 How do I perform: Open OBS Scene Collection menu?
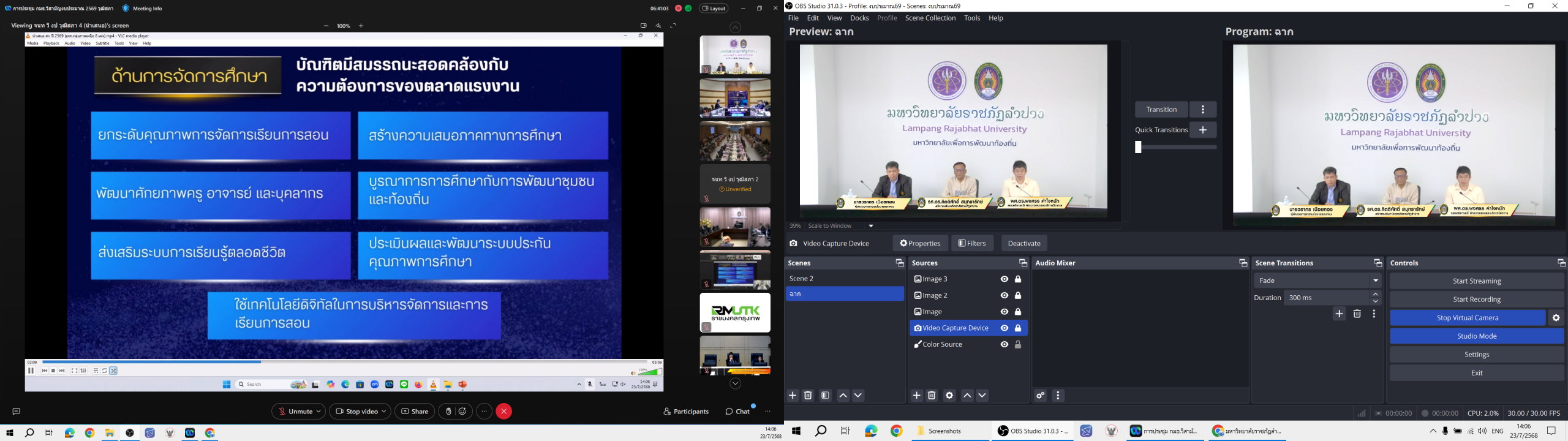(x=930, y=18)
